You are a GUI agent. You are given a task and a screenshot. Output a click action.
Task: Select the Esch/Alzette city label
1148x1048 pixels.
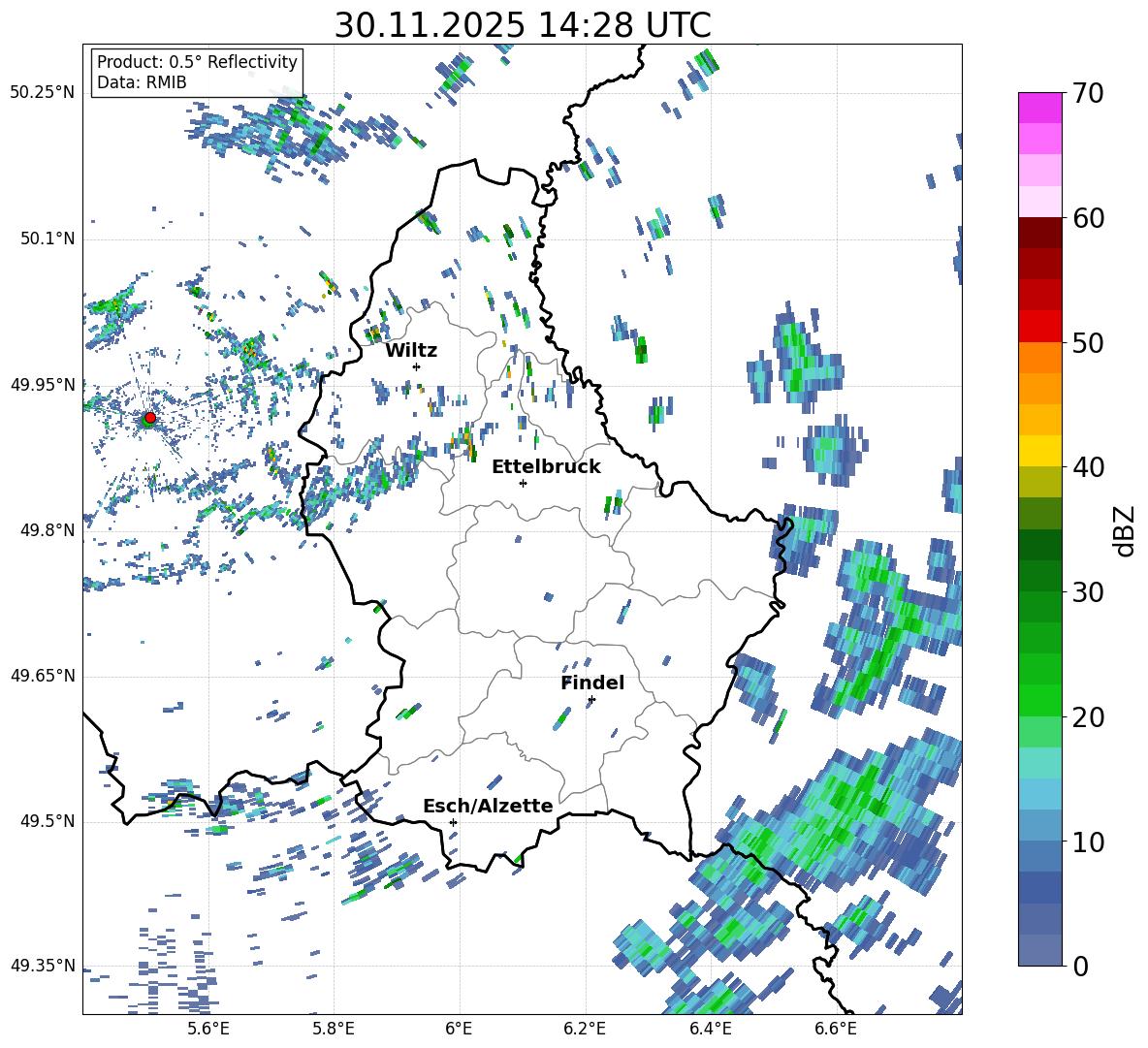pyautogui.click(x=488, y=806)
